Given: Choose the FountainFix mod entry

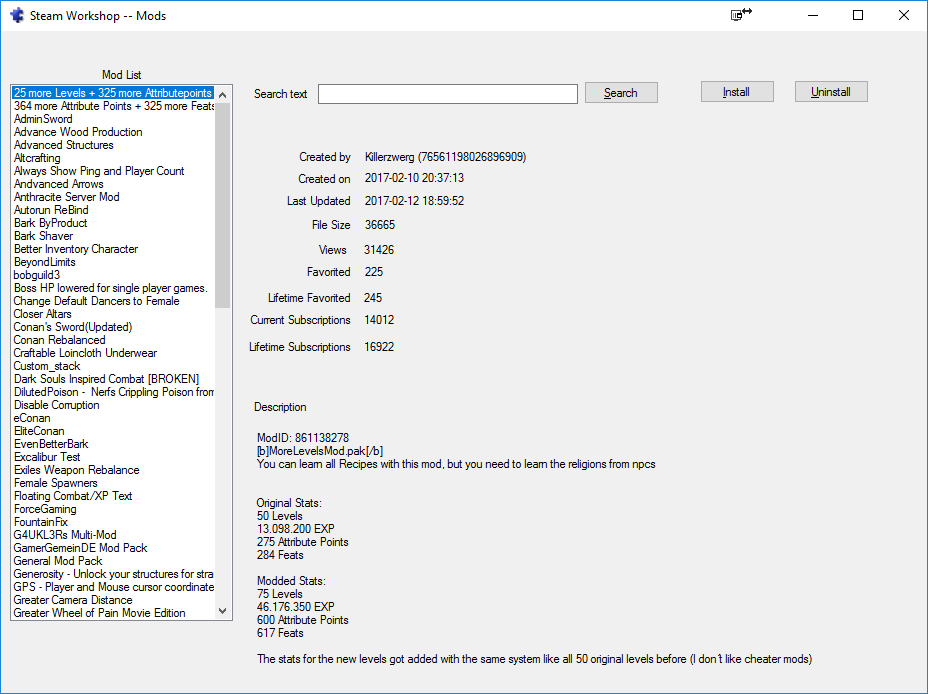Looking at the screenshot, I should 41,522.
